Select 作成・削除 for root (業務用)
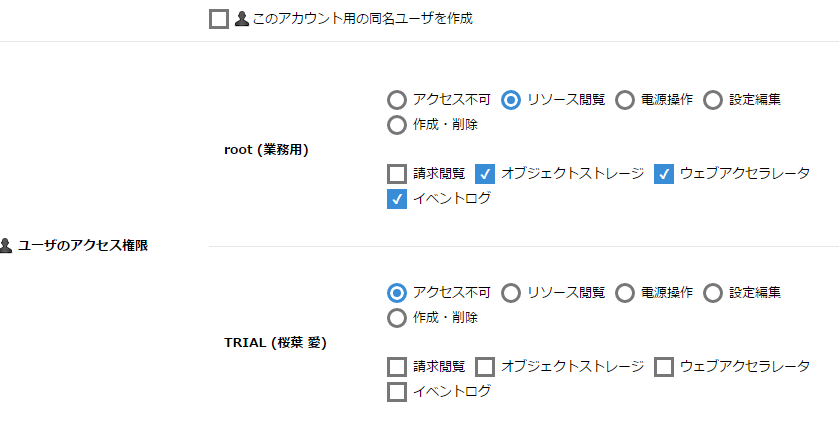The height and width of the screenshot is (430, 839). 396,125
